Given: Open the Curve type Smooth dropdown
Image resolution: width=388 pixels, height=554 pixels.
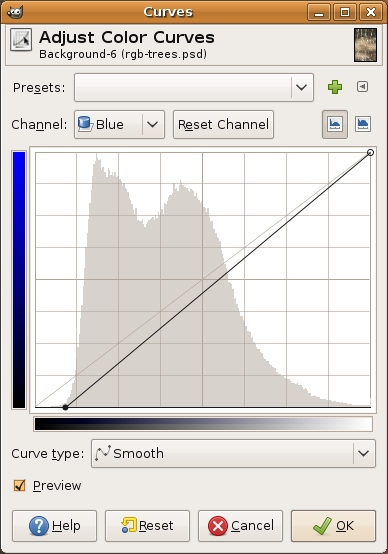Looking at the screenshot, I should tap(233, 454).
